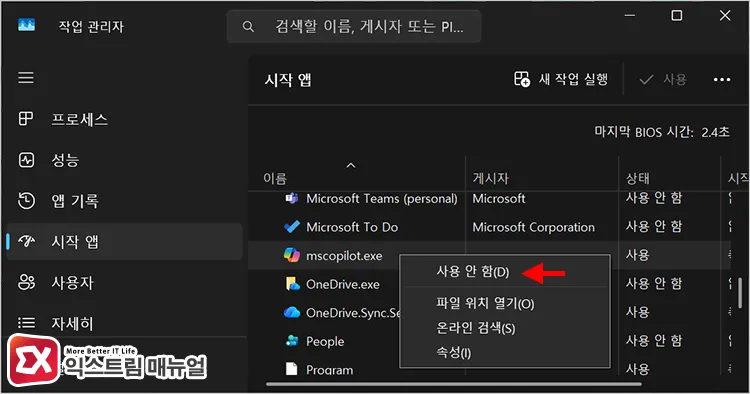Select the Microsoft Teams (personal) row
This screenshot has width=750, height=394.
pos(488,198)
